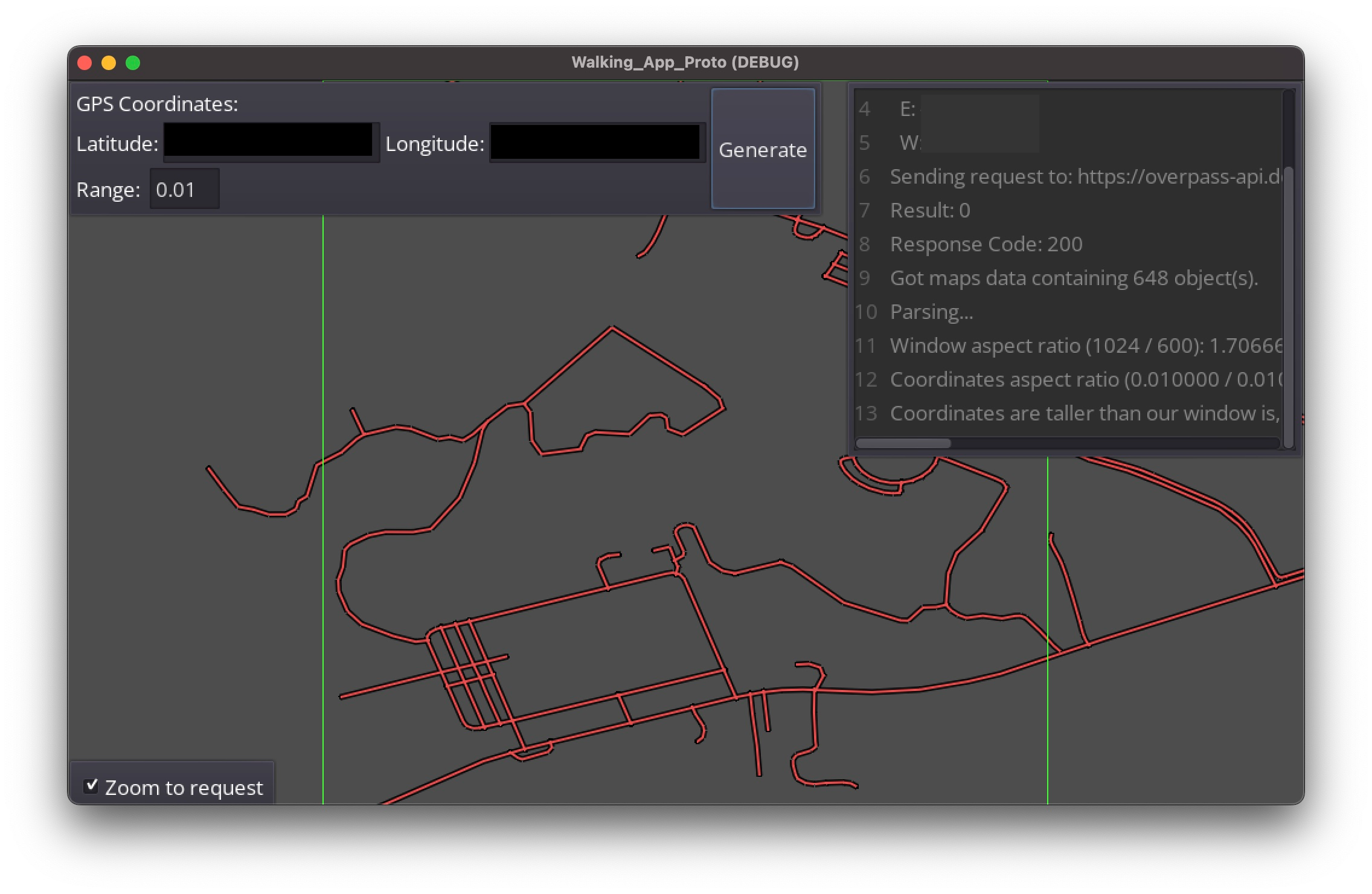Click line number 12 in the log gutter
The image size is (1372, 894).
pyautogui.click(x=865, y=379)
